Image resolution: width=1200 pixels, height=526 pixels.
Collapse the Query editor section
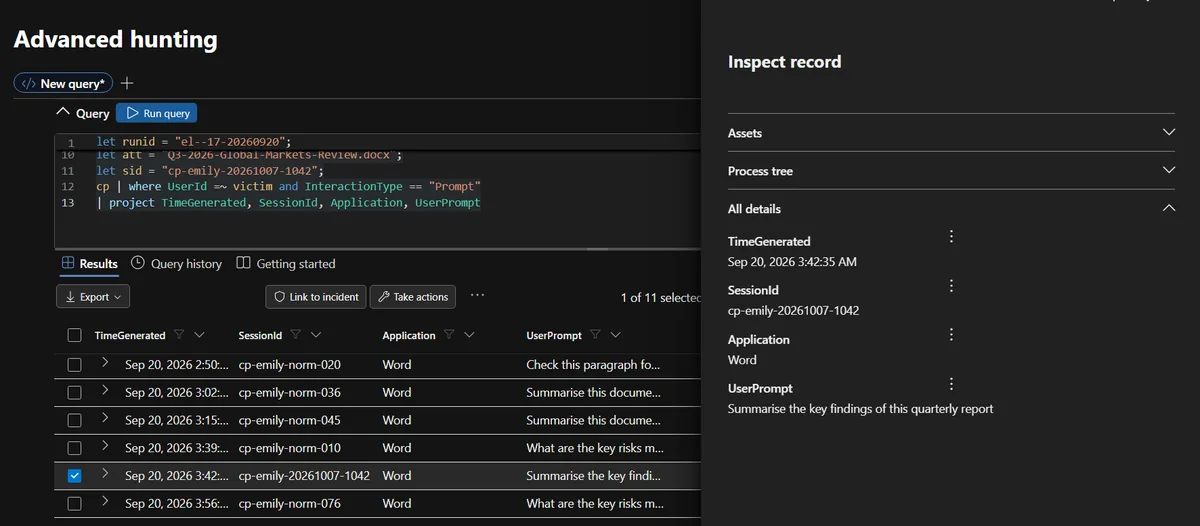tap(64, 113)
